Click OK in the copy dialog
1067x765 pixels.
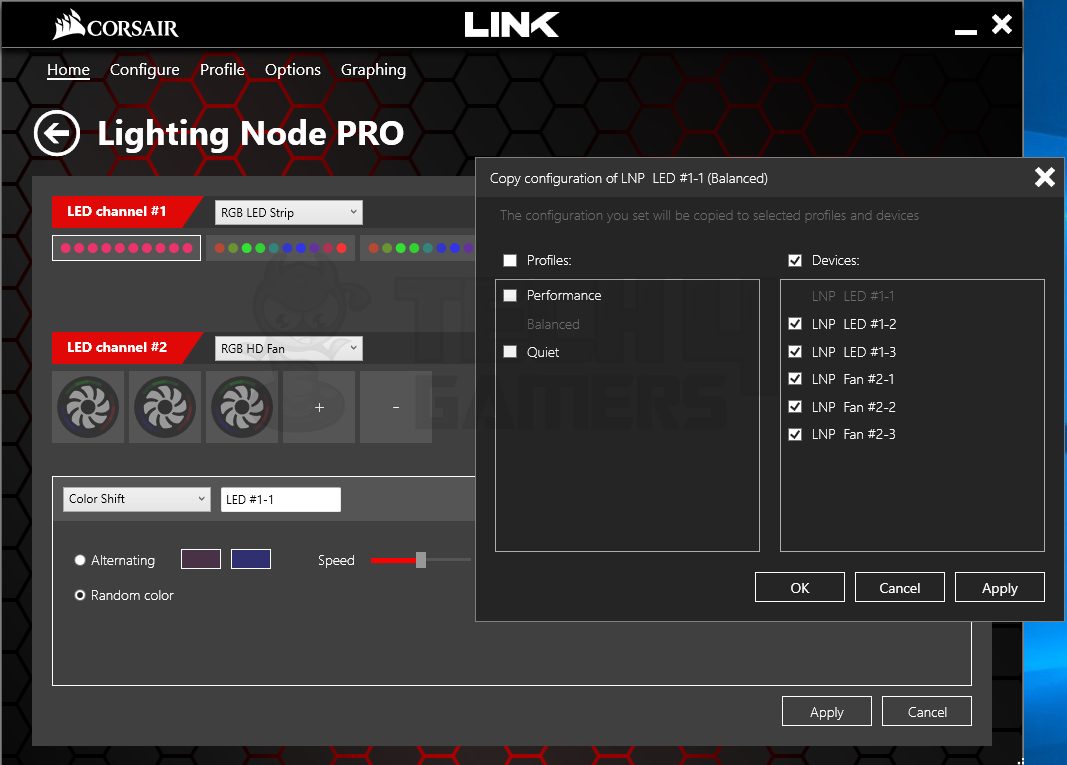(x=800, y=587)
